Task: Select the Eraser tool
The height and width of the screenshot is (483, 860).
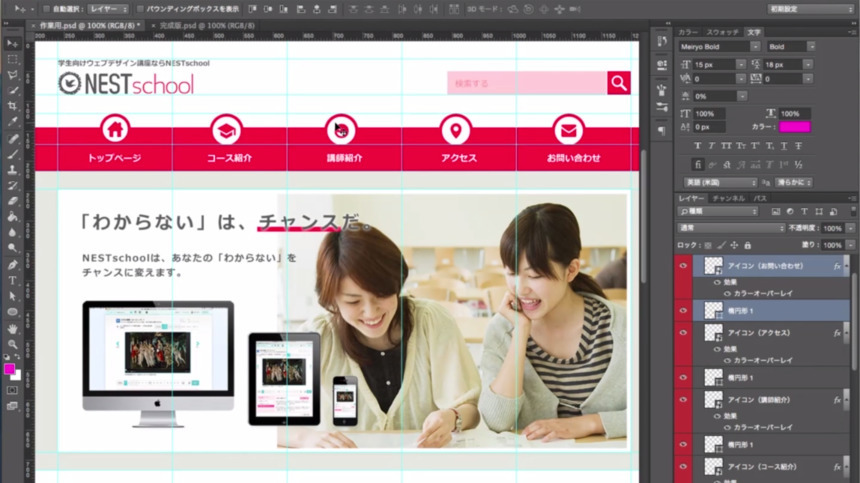Action: click(12, 201)
